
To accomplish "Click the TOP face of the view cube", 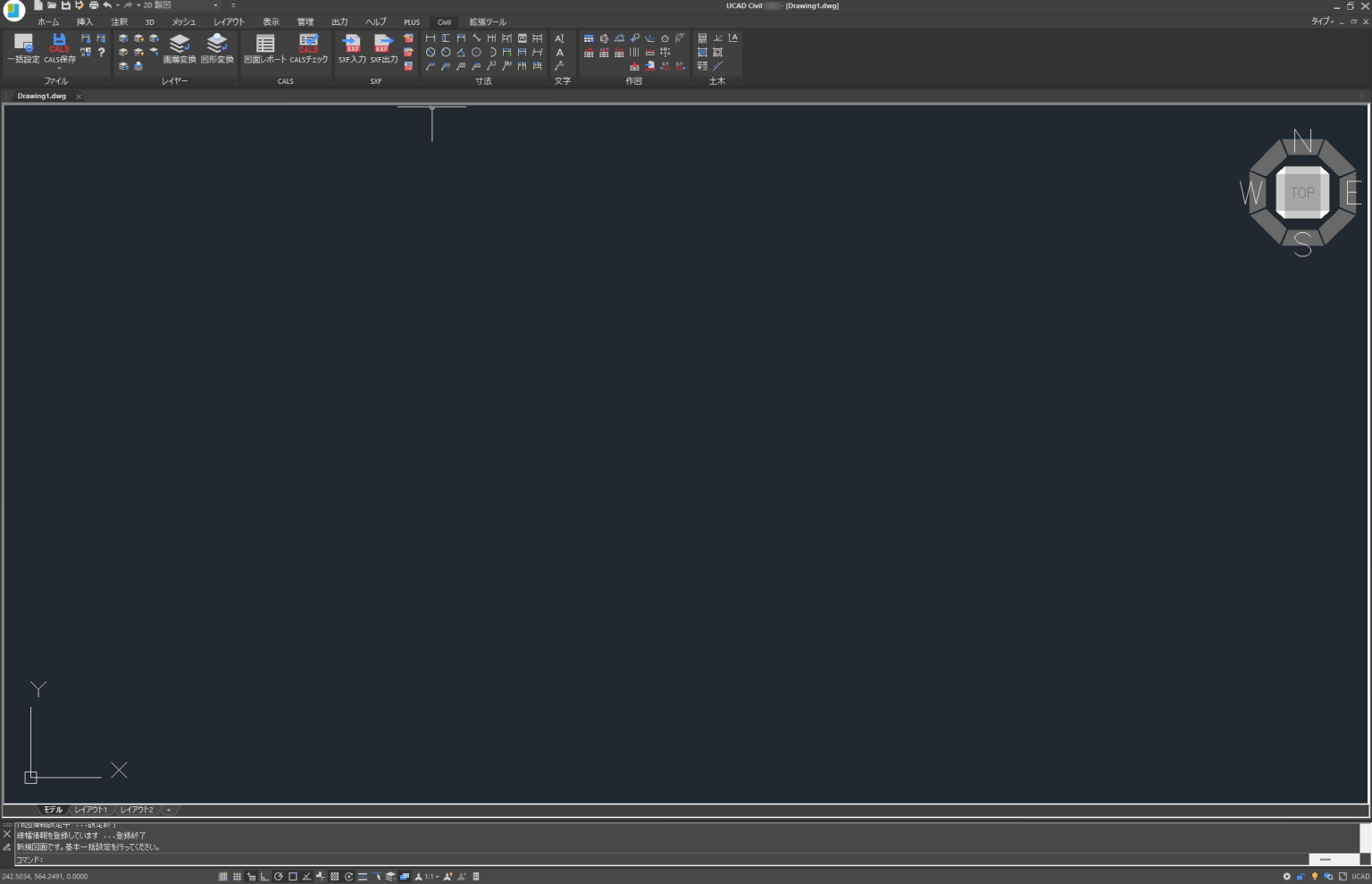I will (x=1302, y=192).
